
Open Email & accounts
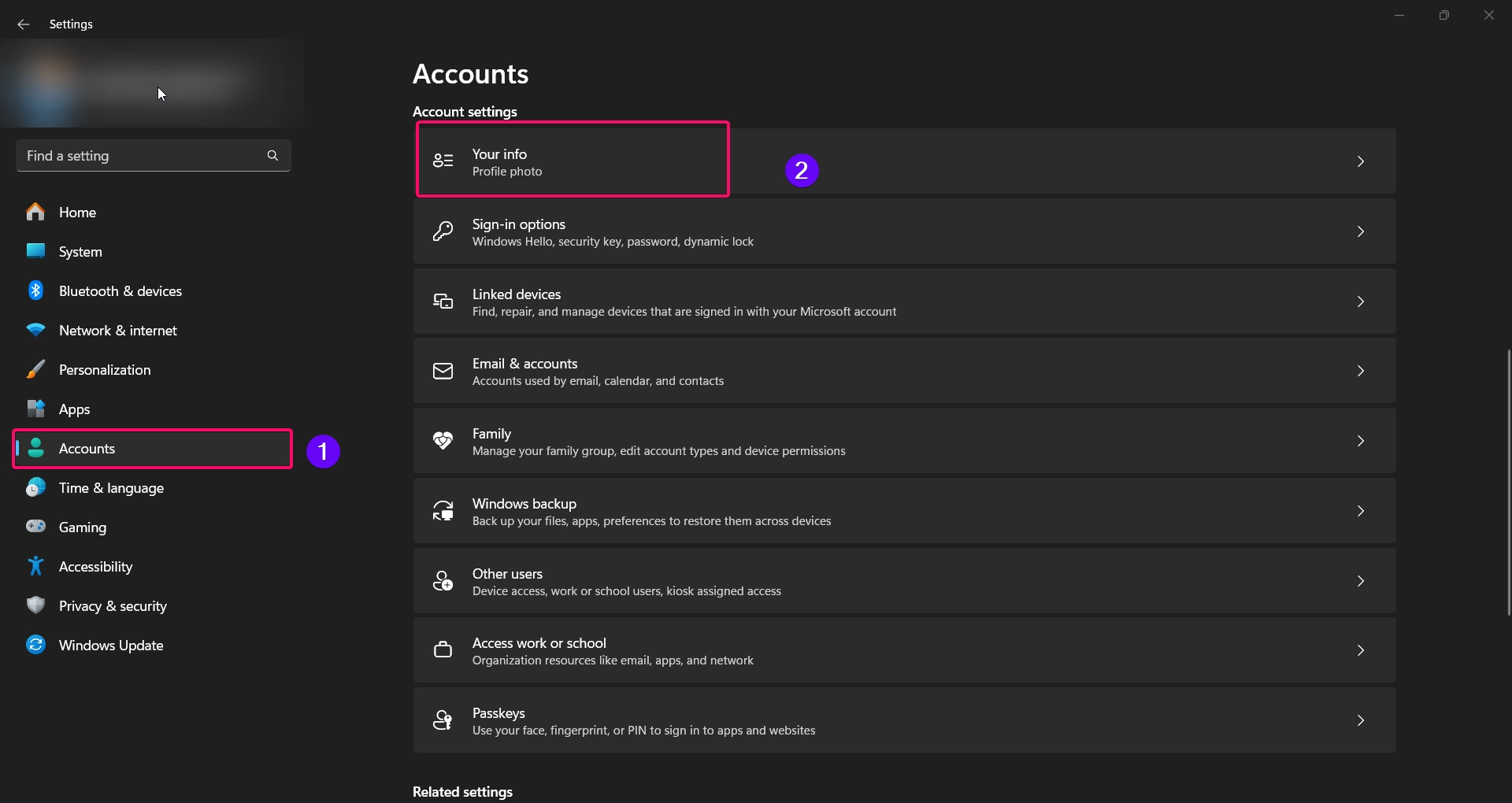click(x=904, y=371)
